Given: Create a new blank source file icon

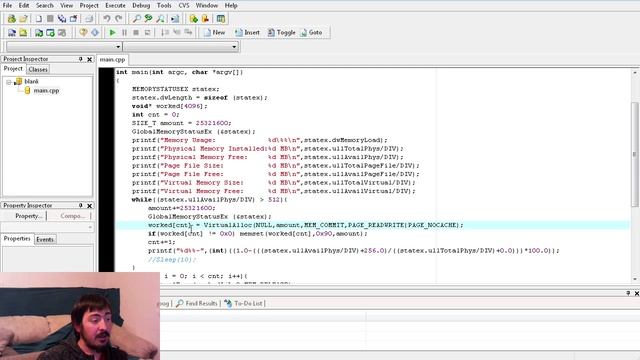Looking at the screenshot, I should [38, 19].
